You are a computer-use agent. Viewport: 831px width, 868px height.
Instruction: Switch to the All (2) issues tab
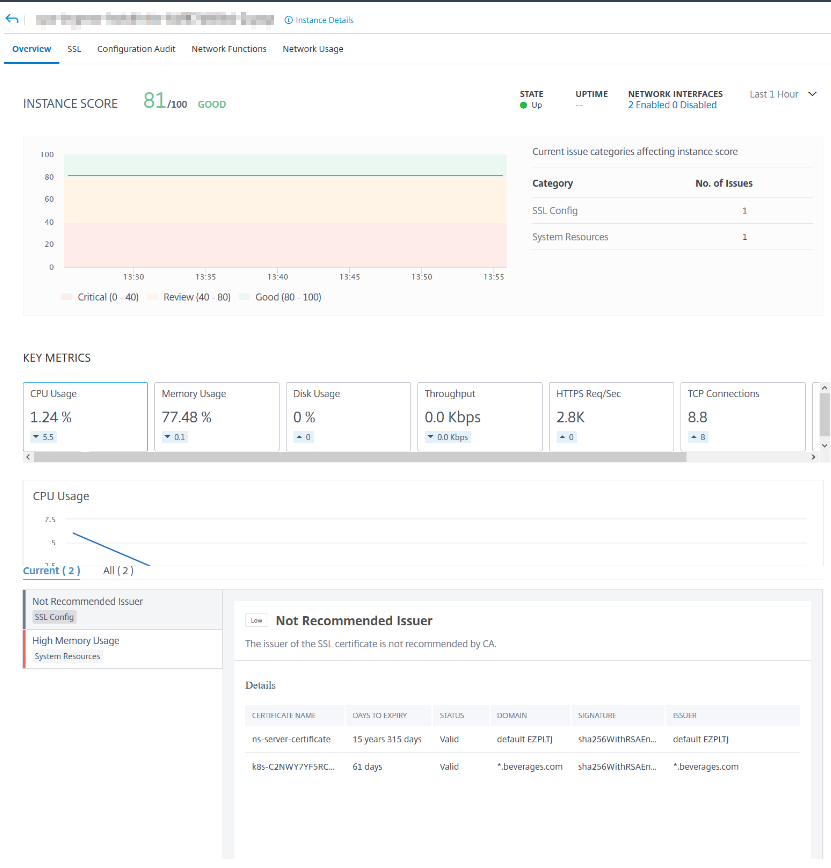click(118, 571)
